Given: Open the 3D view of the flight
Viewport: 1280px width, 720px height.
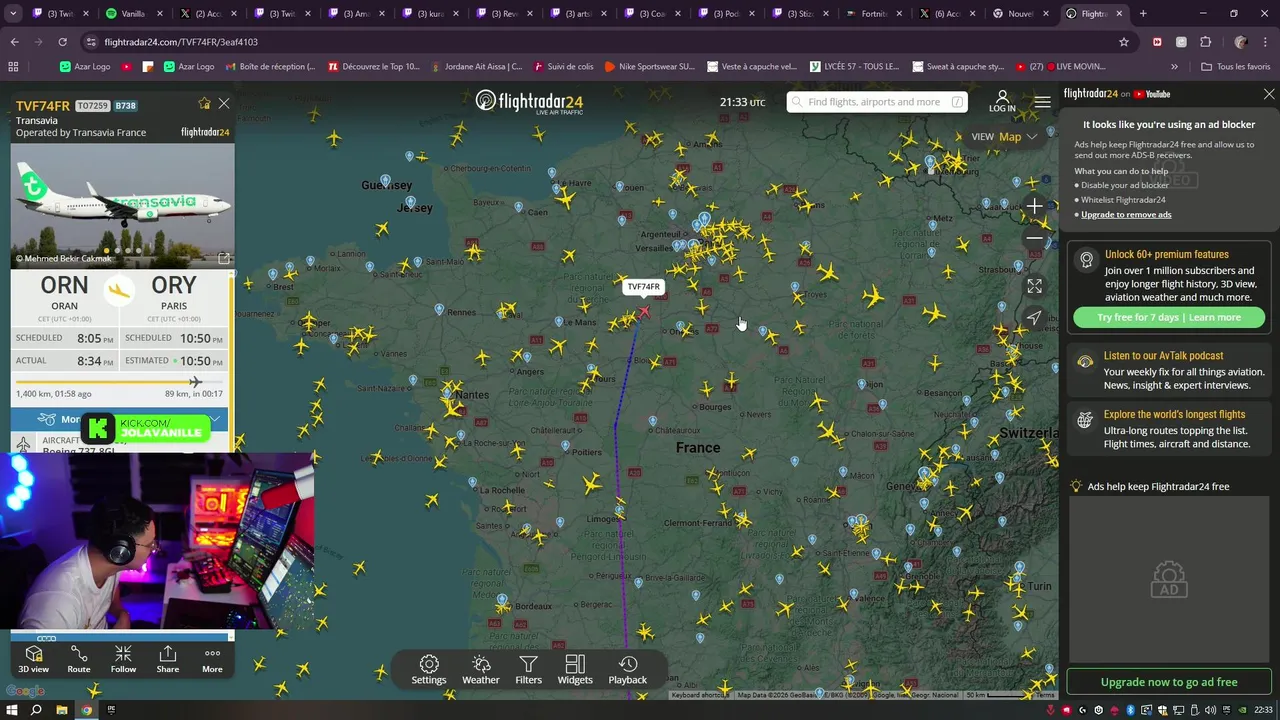Looking at the screenshot, I should click(33, 659).
